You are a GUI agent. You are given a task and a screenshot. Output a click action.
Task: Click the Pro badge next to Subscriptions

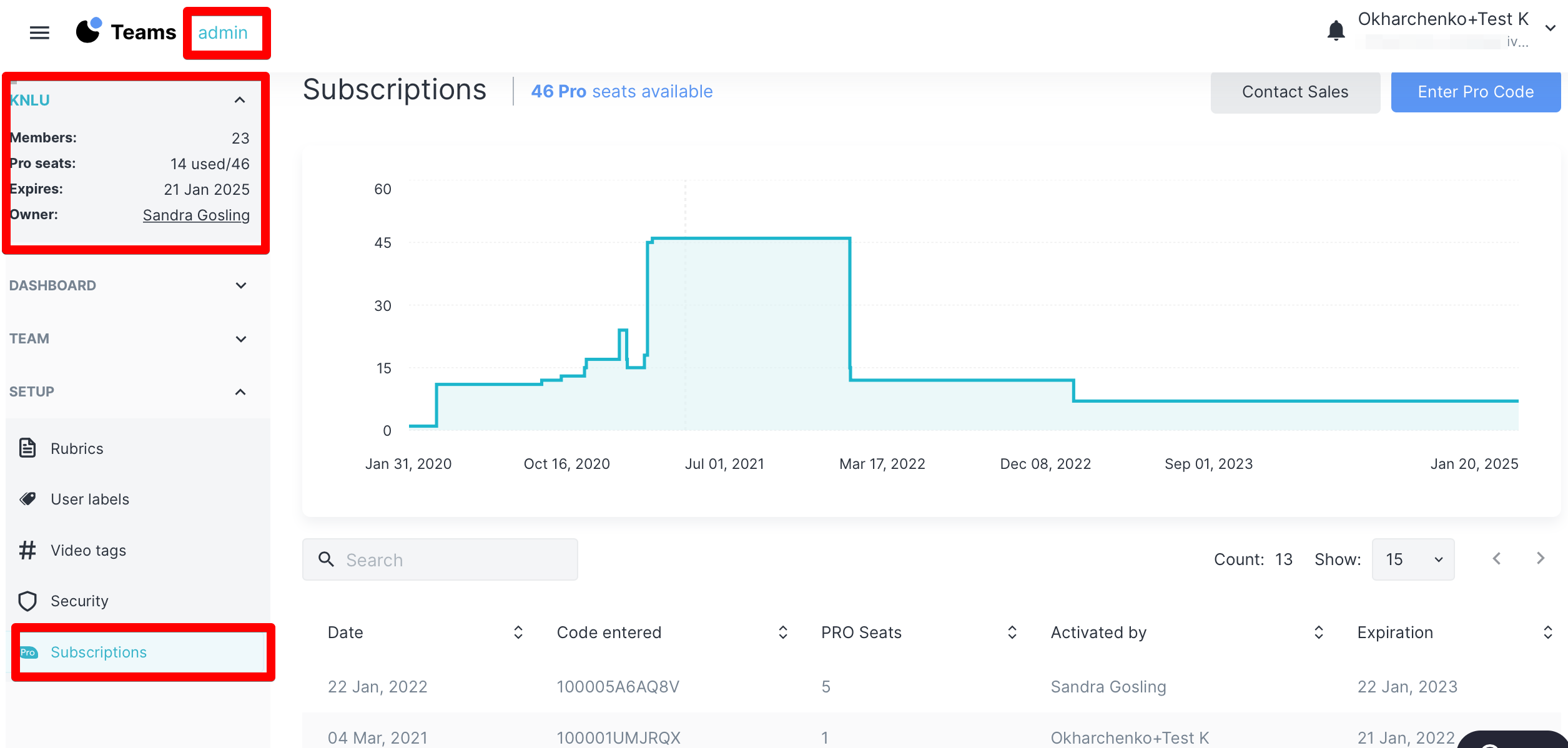pos(29,652)
